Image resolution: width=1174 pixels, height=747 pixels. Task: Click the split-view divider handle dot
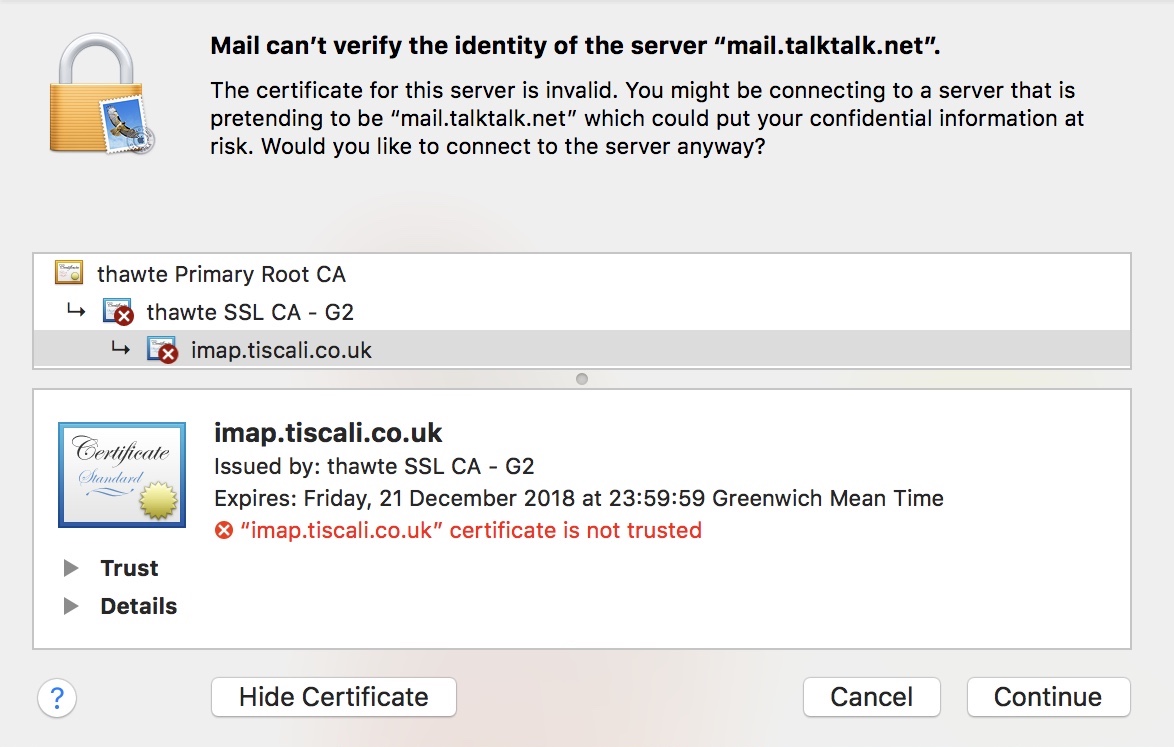tap(582, 379)
